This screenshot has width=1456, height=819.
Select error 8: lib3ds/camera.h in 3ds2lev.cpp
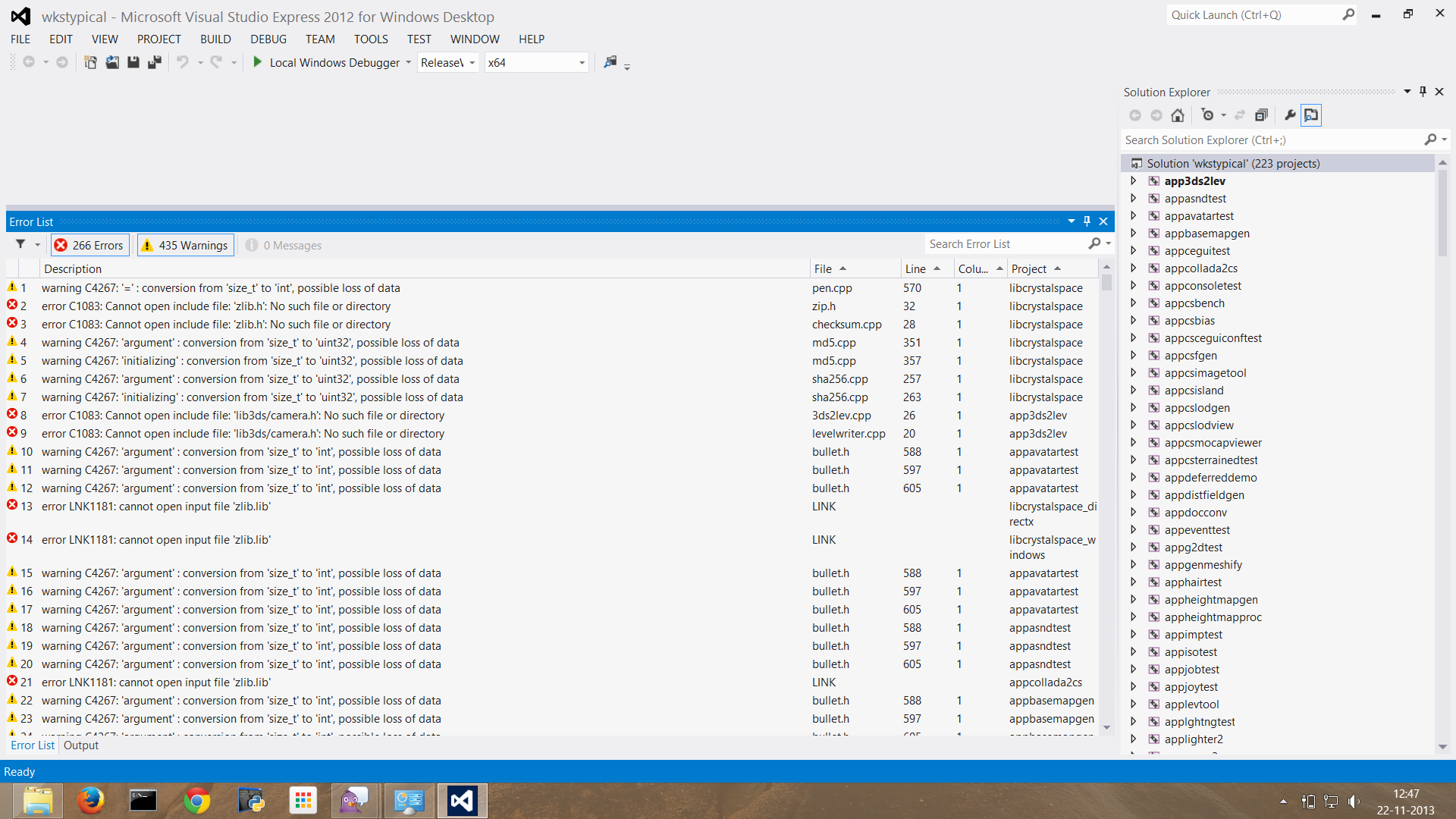tap(552, 415)
